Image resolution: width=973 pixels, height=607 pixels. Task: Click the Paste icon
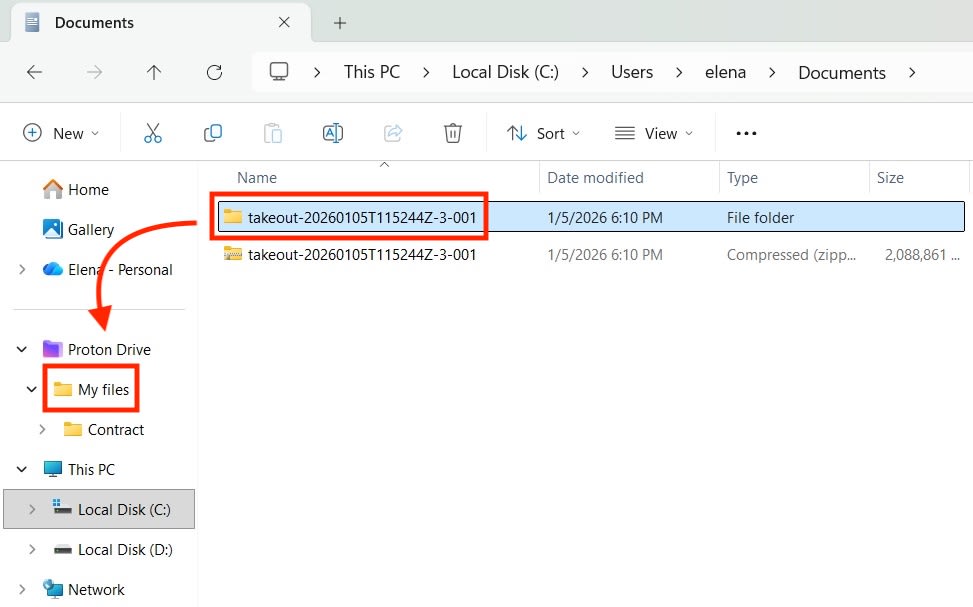pyautogui.click(x=272, y=132)
